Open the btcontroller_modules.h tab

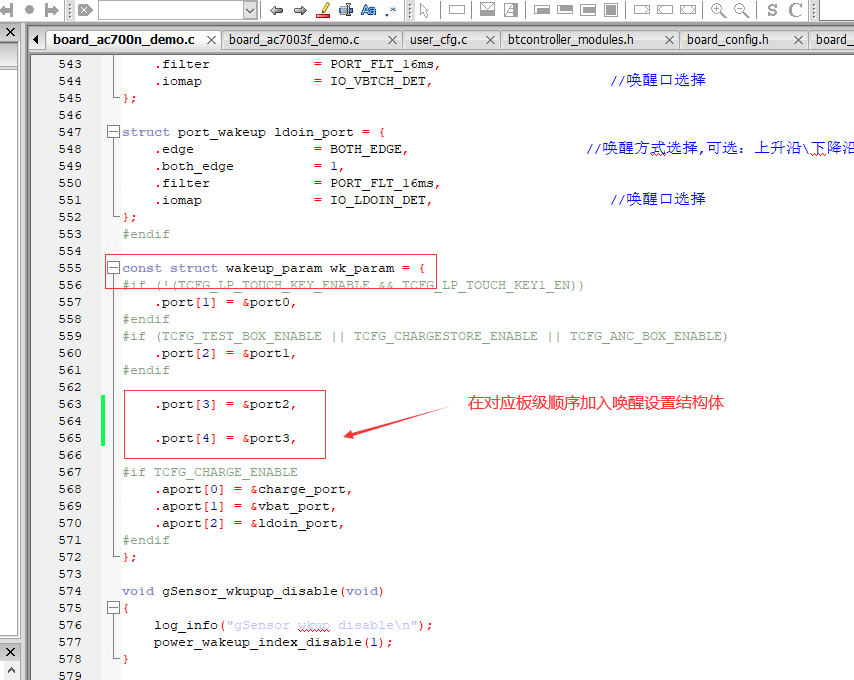[570, 40]
